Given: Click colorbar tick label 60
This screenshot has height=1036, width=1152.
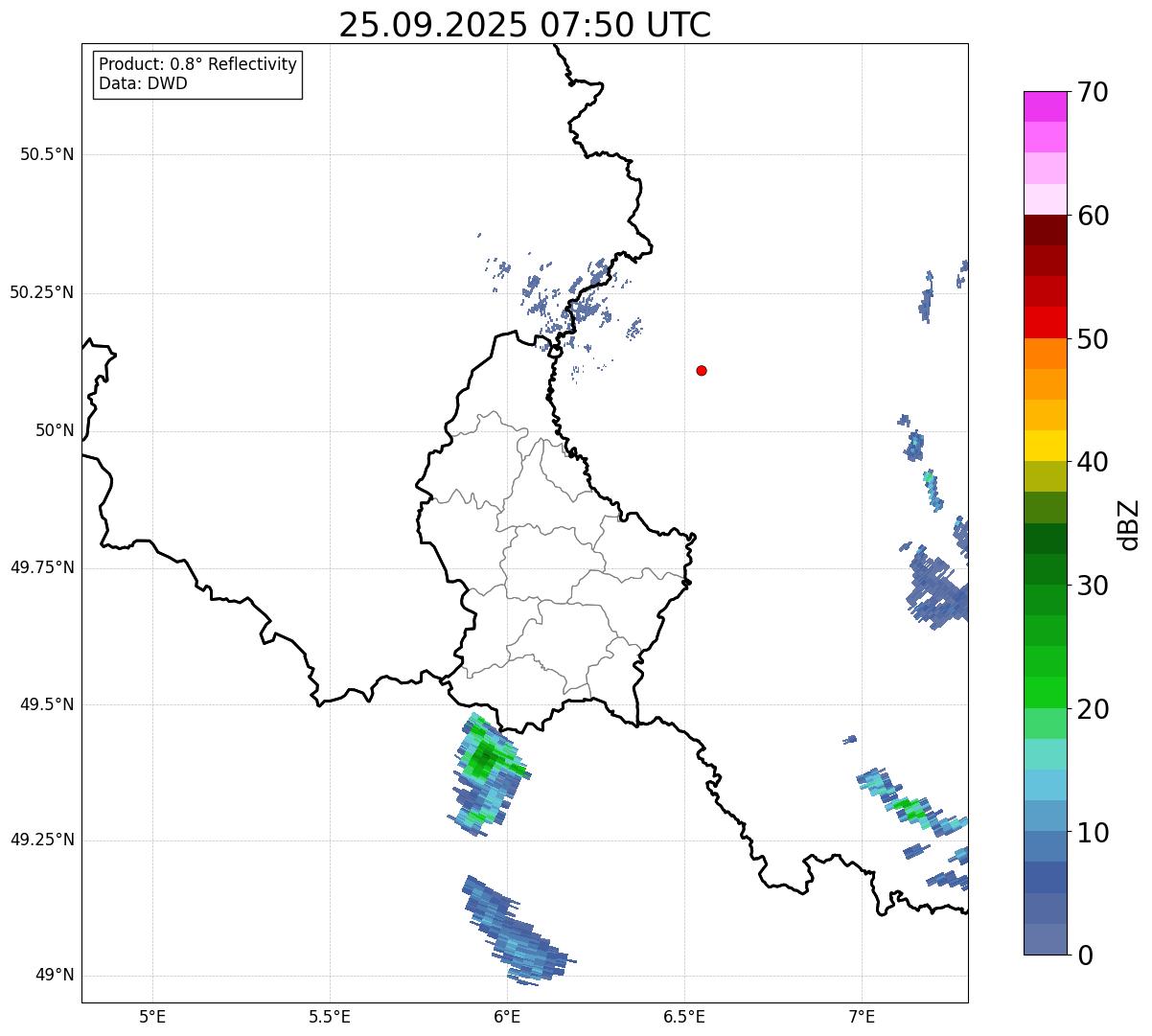Looking at the screenshot, I should tap(1093, 216).
